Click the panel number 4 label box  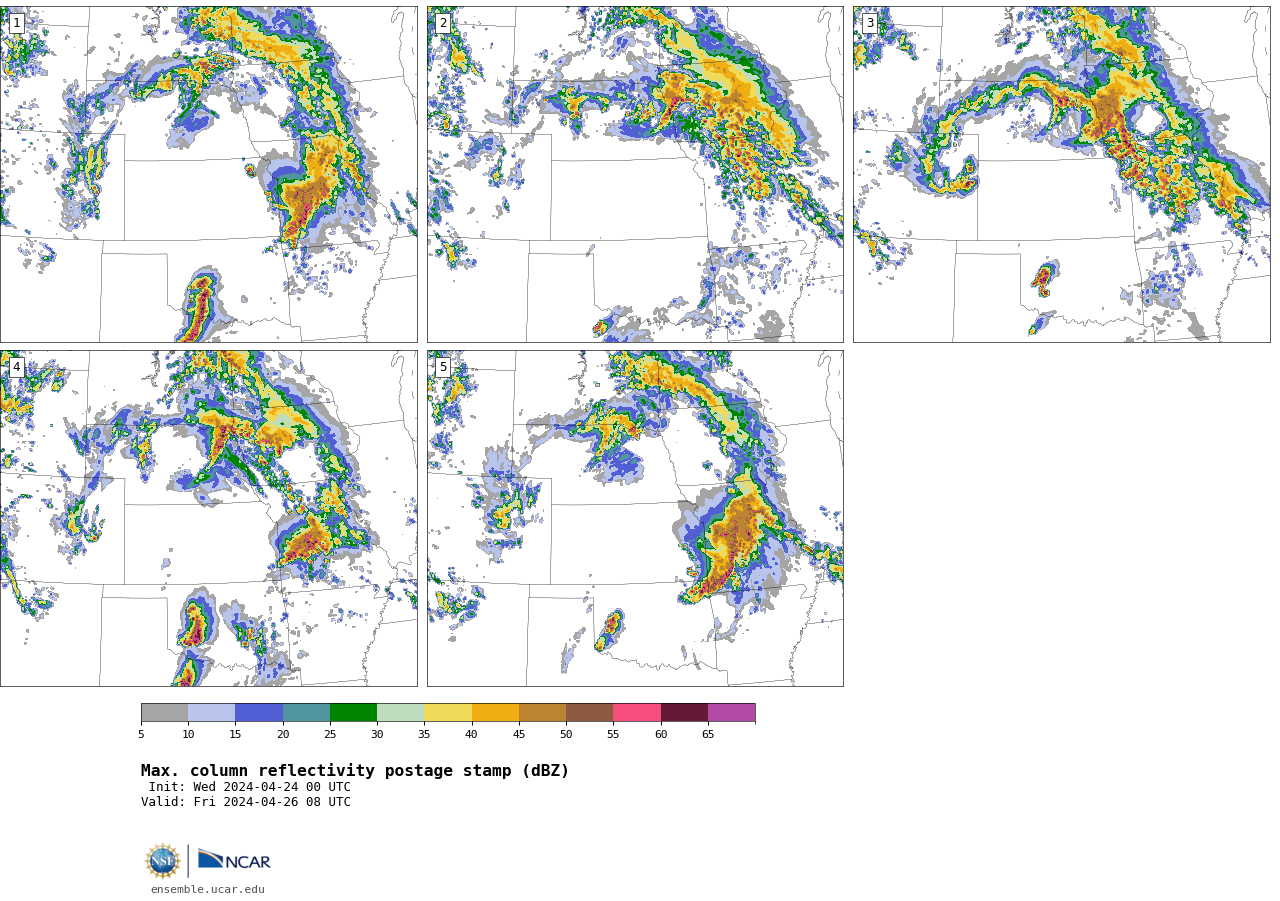(x=16, y=367)
